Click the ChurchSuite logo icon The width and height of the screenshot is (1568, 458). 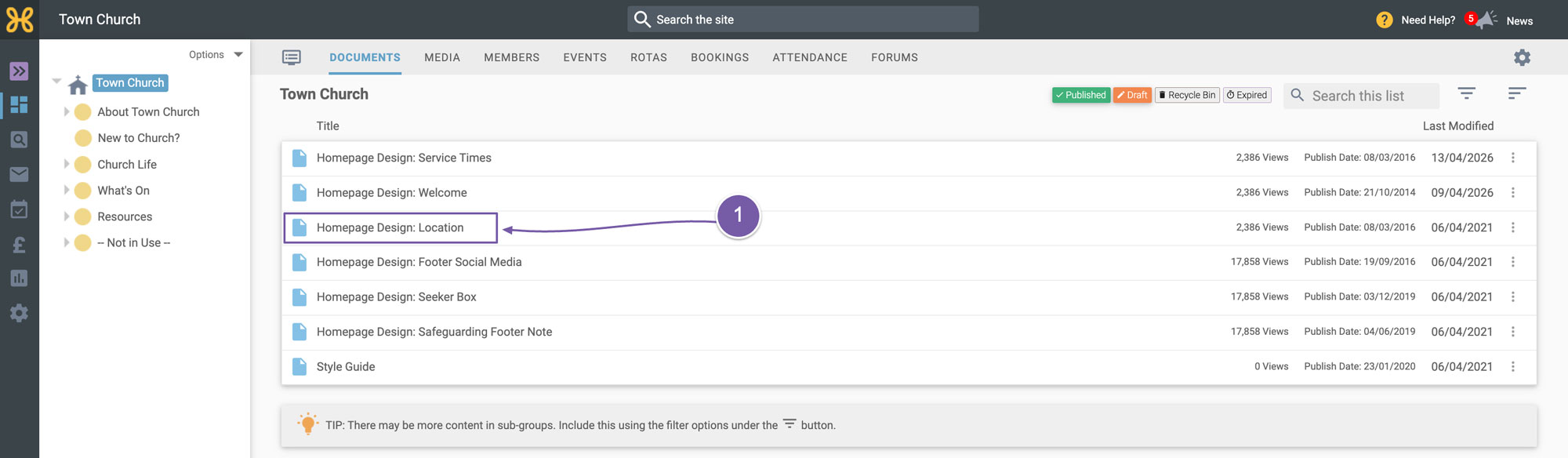click(x=20, y=20)
